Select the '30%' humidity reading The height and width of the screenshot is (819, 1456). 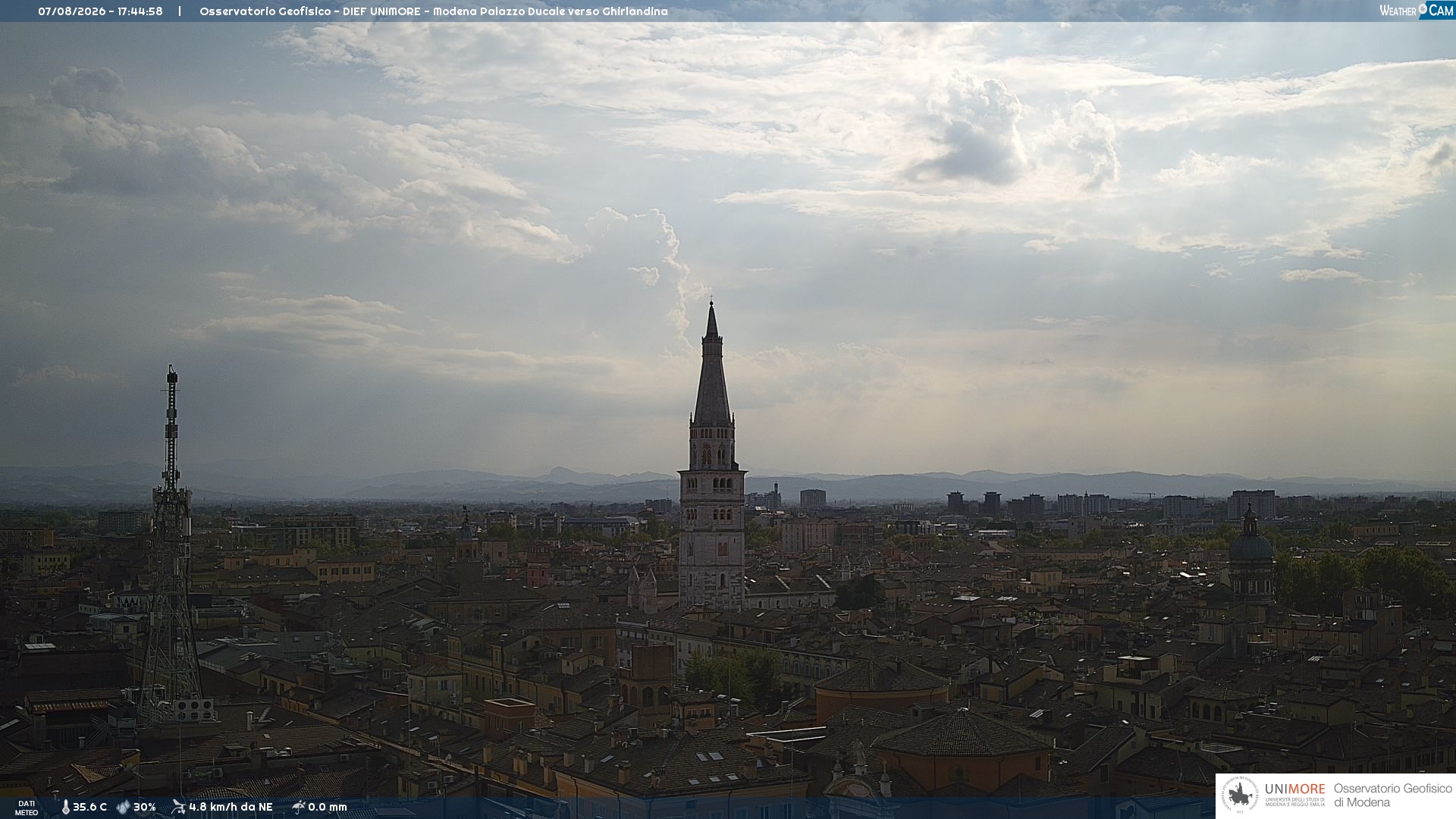point(144,807)
